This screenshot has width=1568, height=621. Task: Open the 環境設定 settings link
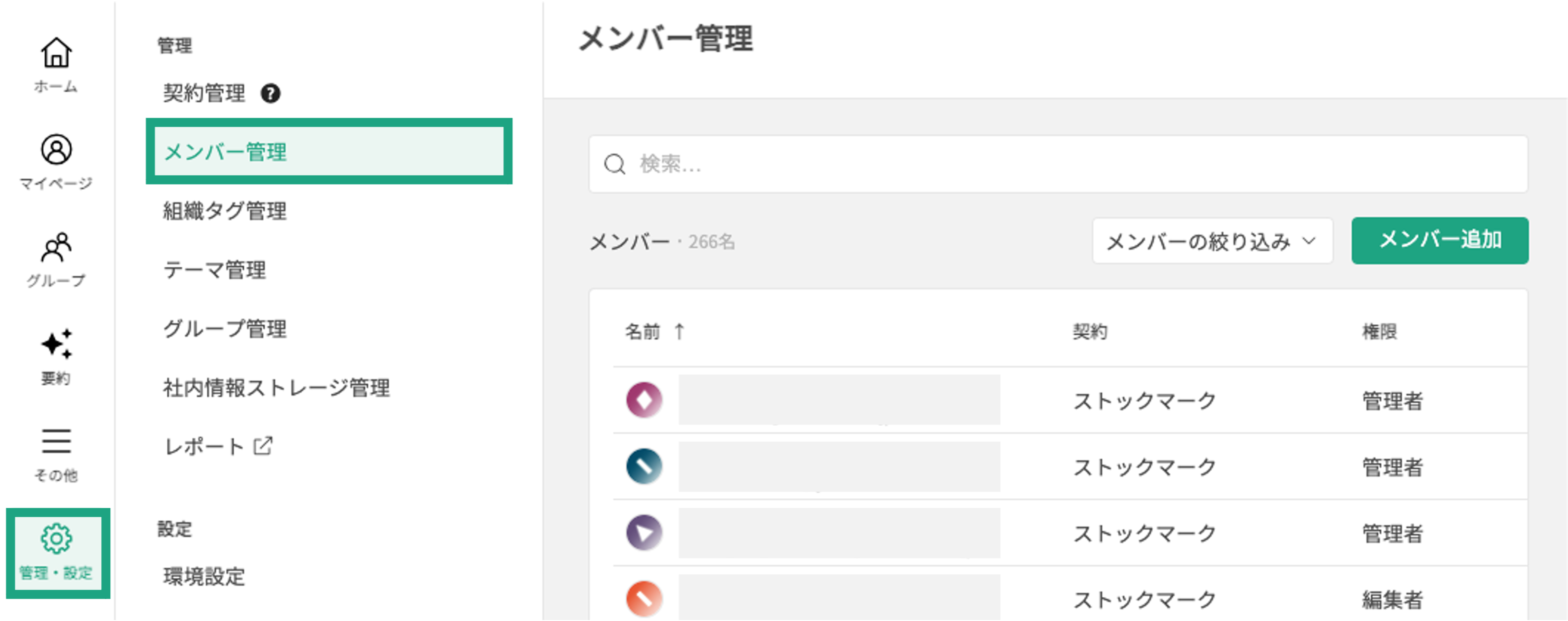pyautogui.click(x=204, y=576)
